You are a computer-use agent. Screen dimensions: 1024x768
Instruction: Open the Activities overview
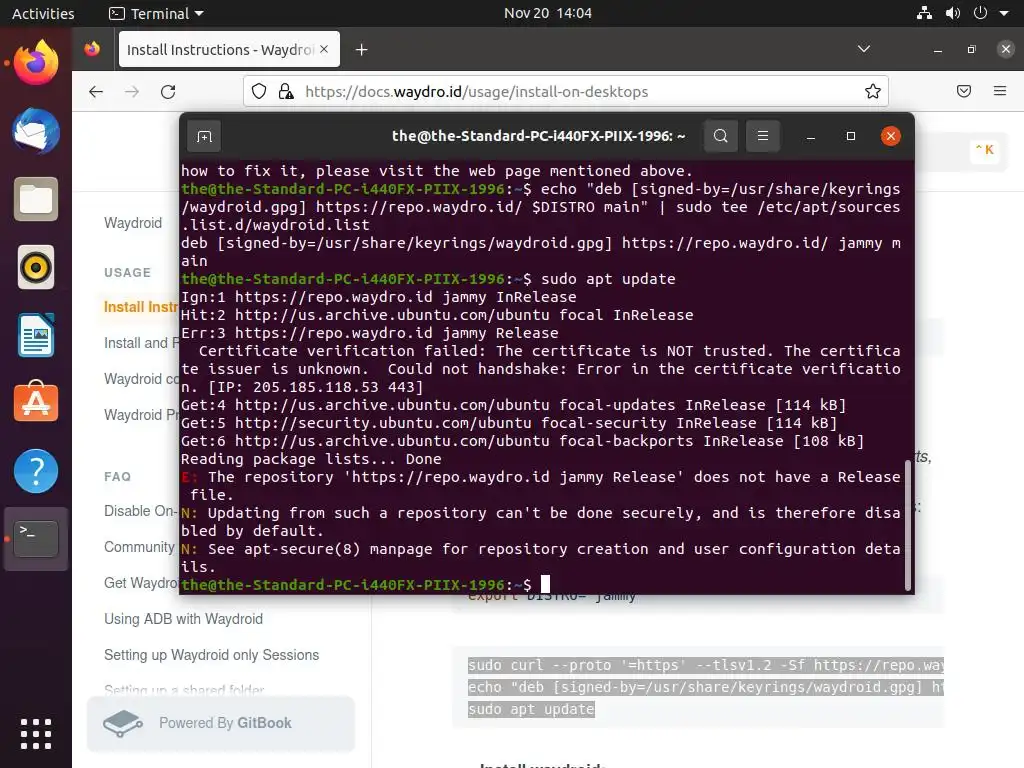pyautogui.click(x=43, y=13)
